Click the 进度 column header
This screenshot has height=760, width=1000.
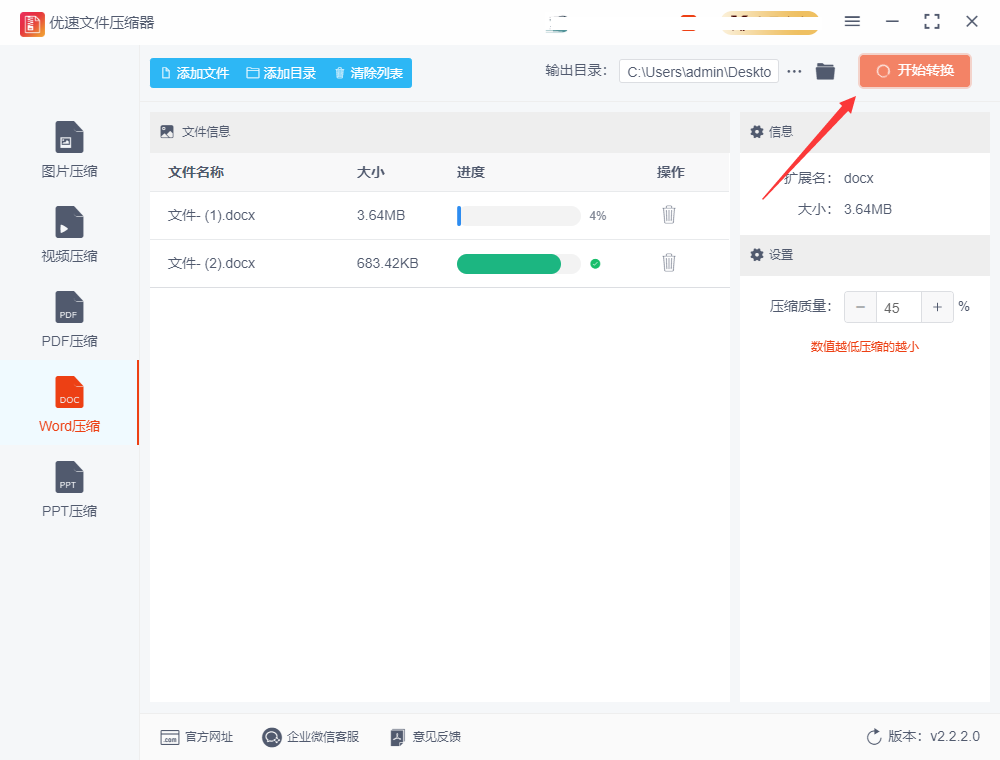pyautogui.click(x=471, y=172)
